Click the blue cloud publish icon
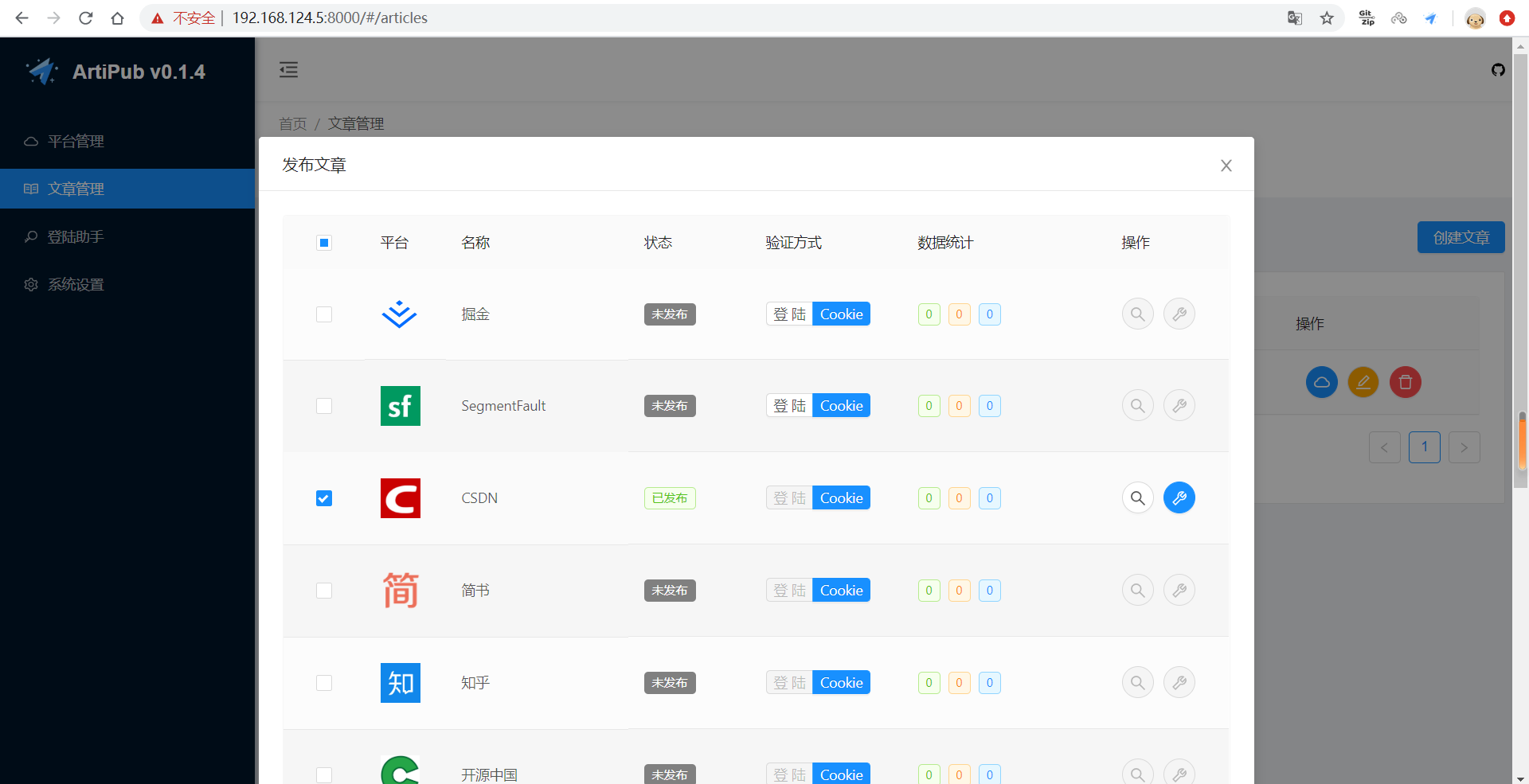This screenshot has height=784, width=1529. click(x=1322, y=382)
